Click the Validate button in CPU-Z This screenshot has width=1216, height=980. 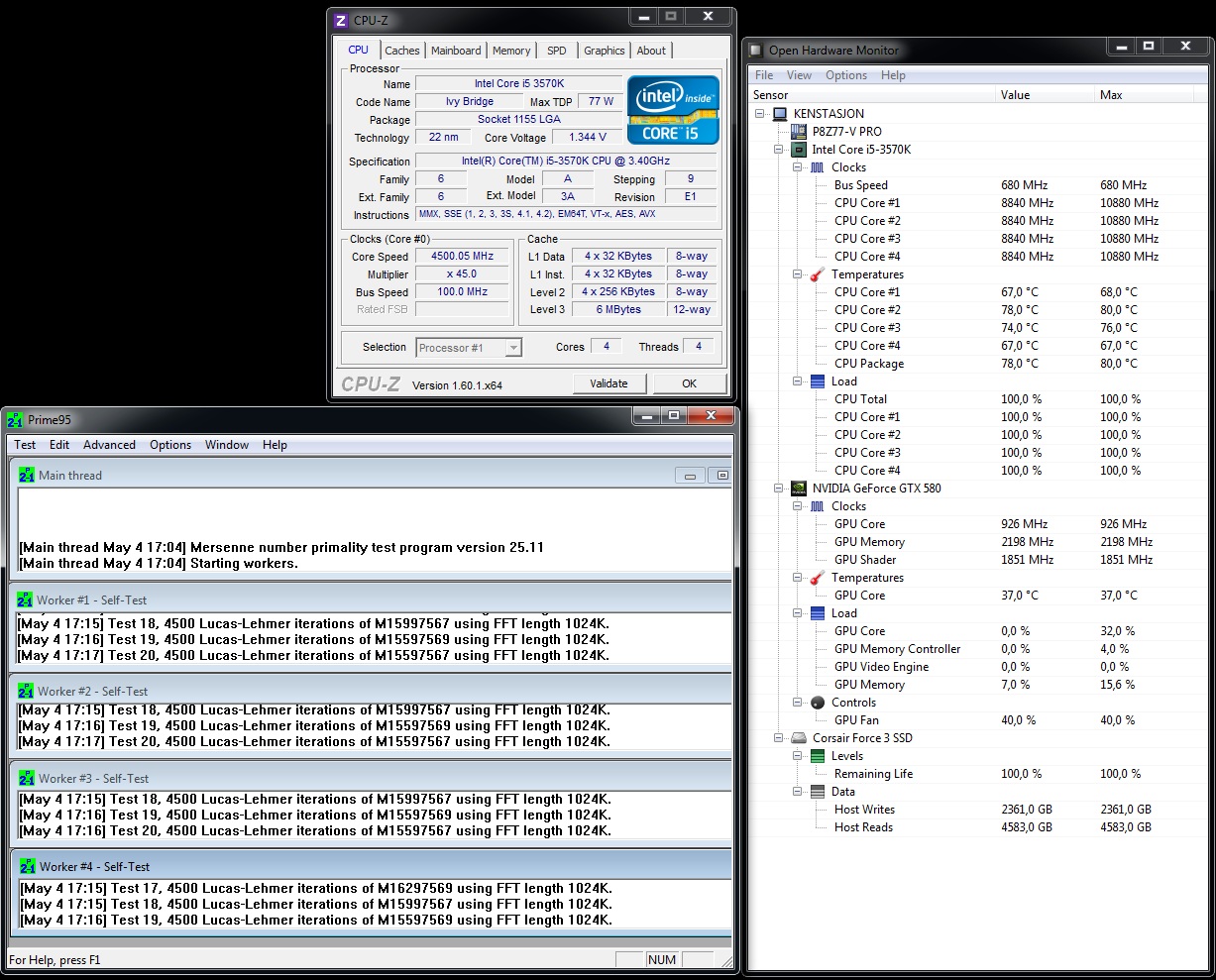click(x=608, y=383)
